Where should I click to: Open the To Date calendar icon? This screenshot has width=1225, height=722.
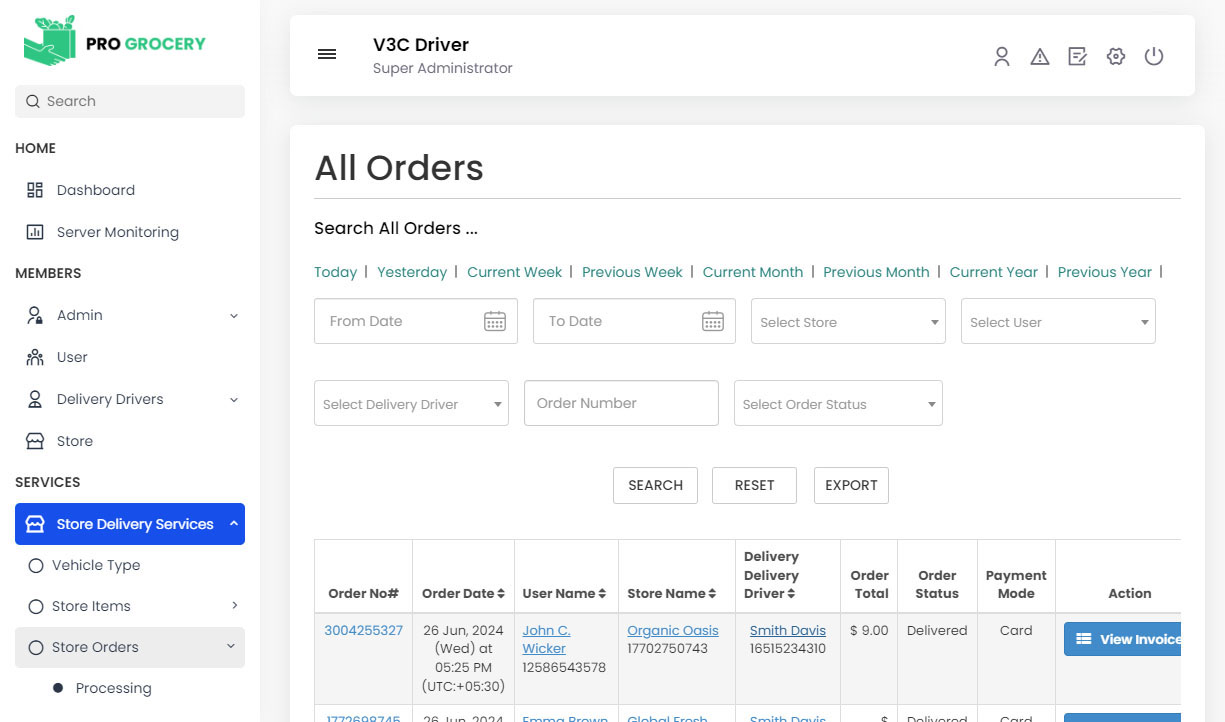713,321
